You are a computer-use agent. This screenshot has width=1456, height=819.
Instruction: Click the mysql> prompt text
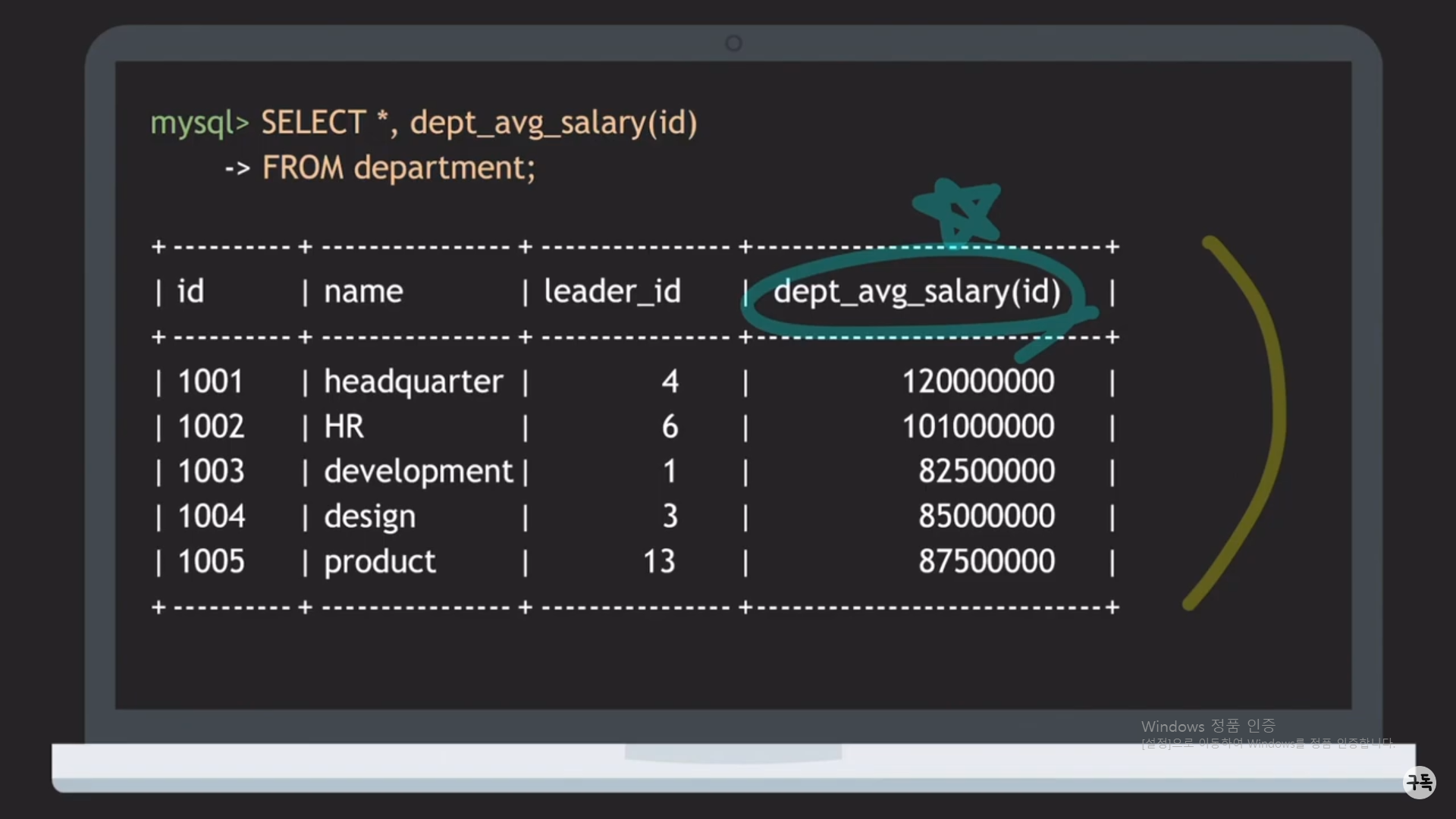tap(199, 123)
